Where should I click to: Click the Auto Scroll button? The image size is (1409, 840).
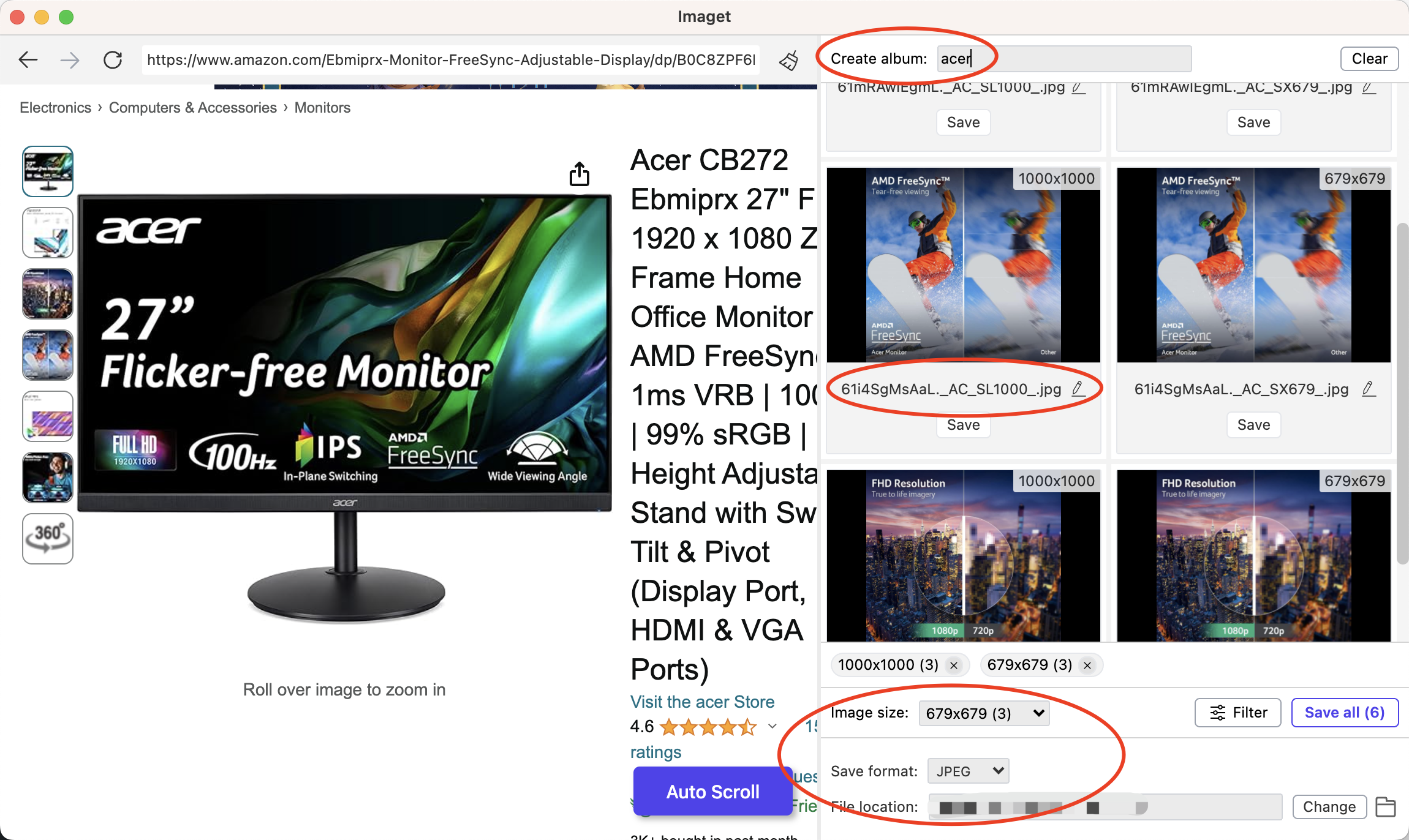tap(712, 791)
